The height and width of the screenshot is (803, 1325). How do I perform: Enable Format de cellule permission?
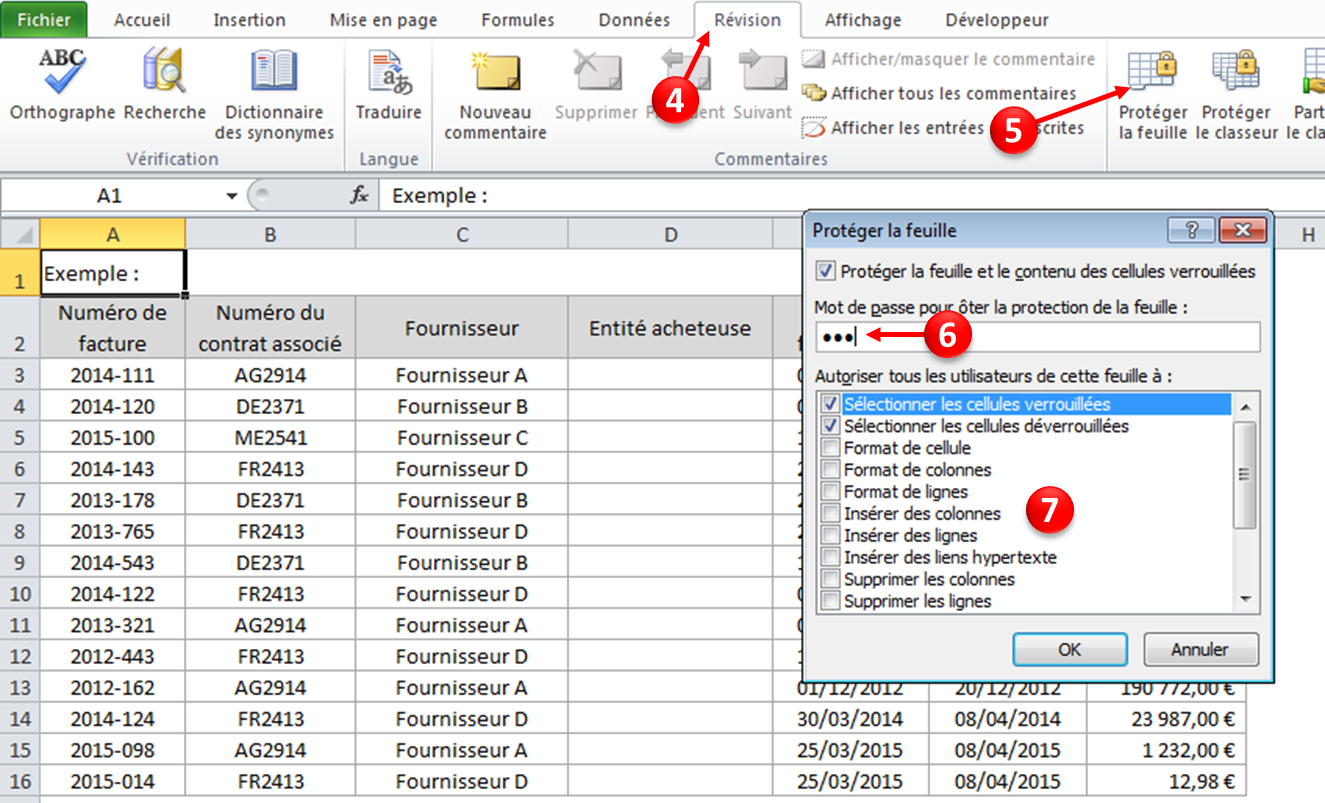[828, 448]
